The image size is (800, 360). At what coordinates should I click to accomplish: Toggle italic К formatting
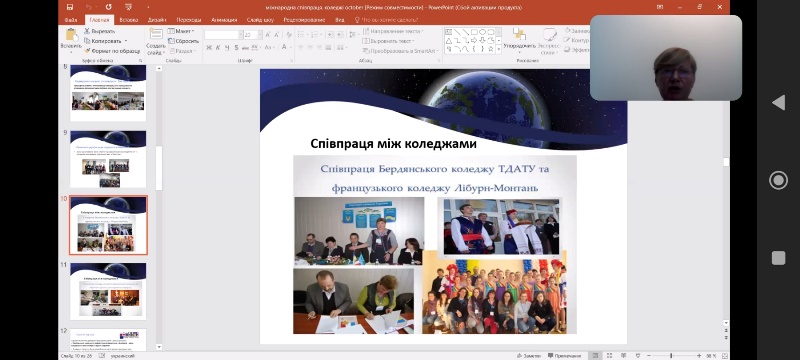[218, 47]
